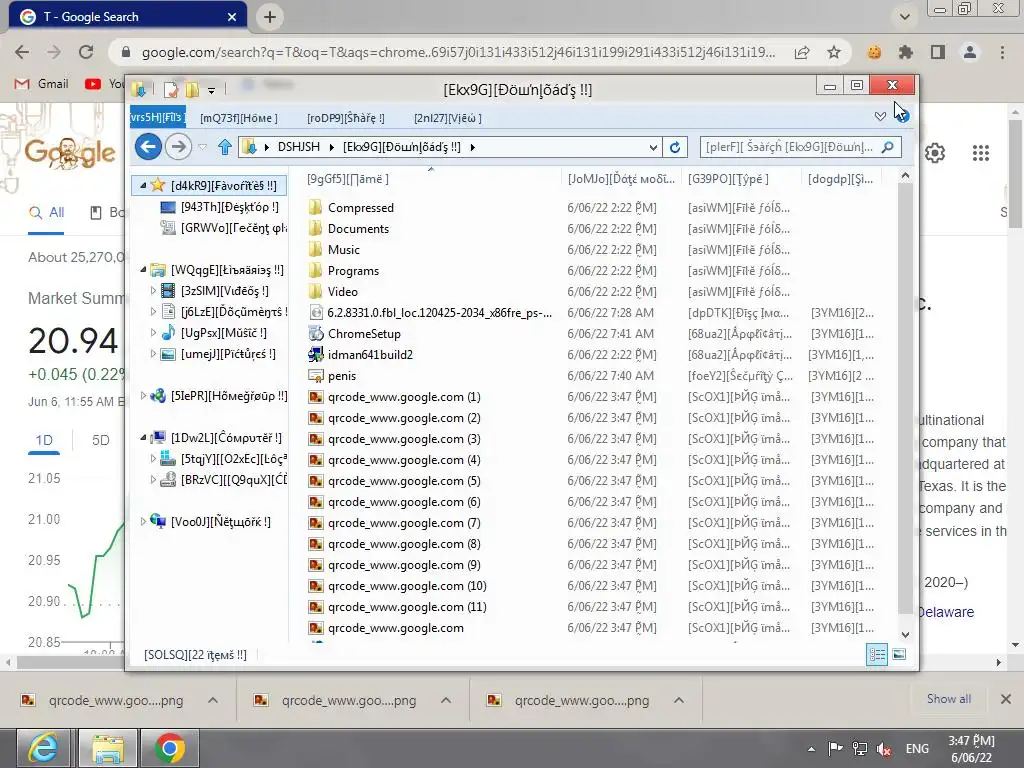Click the New folder quick access icon
The height and width of the screenshot is (768, 1024).
(192, 89)
